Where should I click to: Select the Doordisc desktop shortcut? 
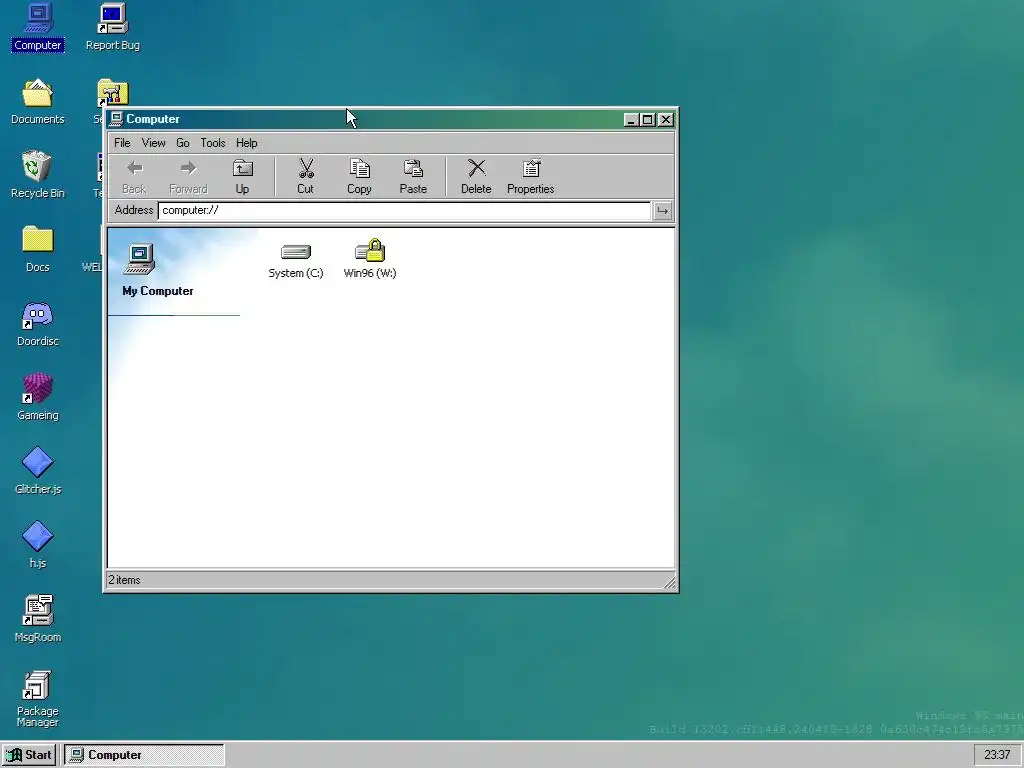click(38, 324)
